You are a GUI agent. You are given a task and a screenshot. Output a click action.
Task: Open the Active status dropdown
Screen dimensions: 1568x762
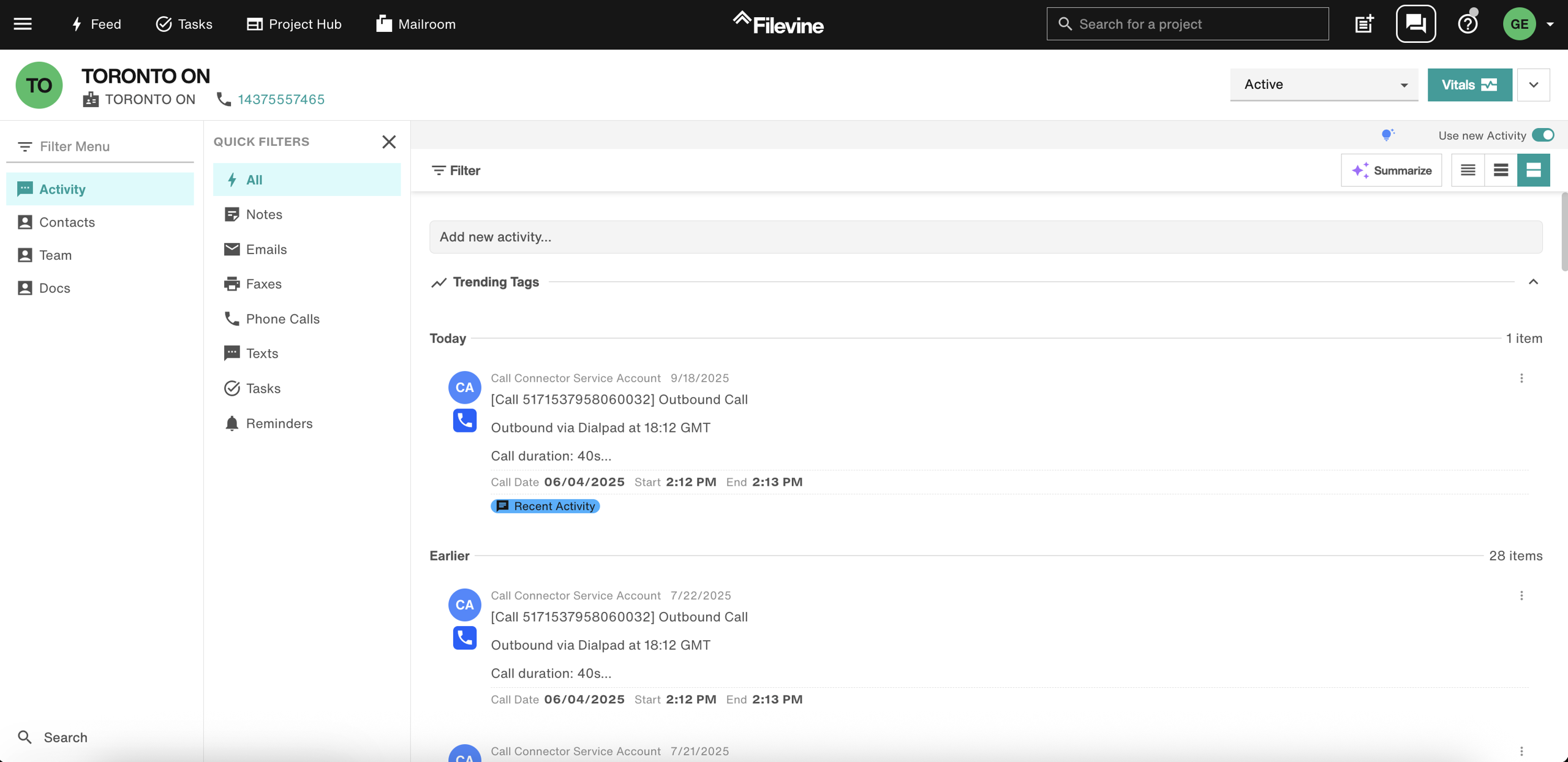click(x=1324, y=85)
